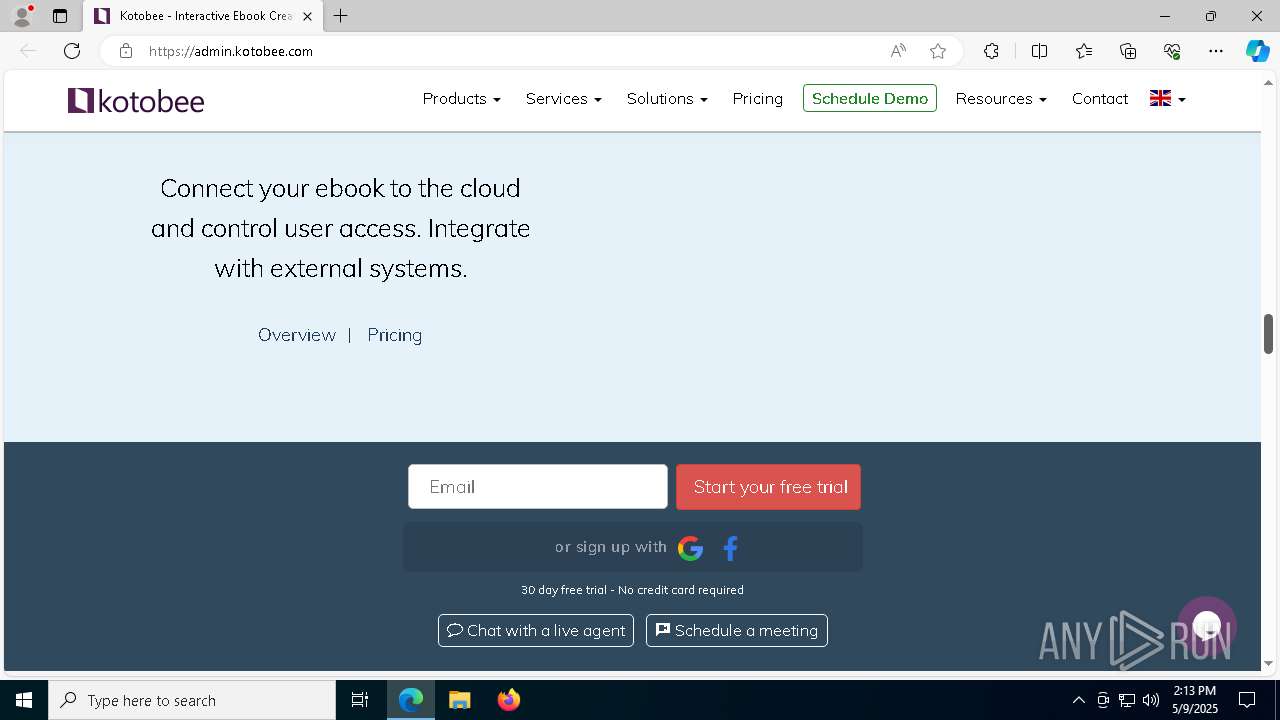Open the notification center icon
Viewport: 1280px width, 720px height.
(1248, 700)
